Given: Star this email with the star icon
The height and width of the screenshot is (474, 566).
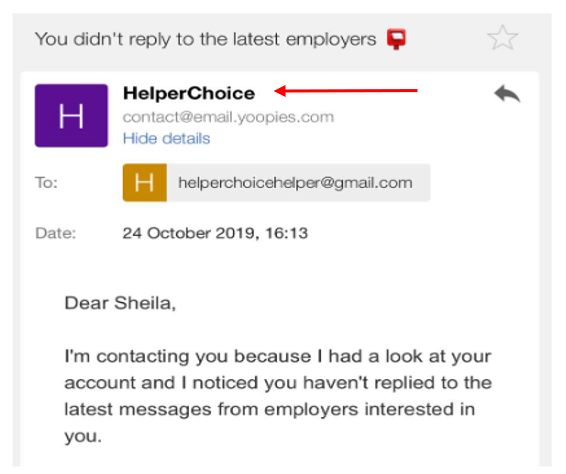Looking at the screenshot, I should coord(502,38).
